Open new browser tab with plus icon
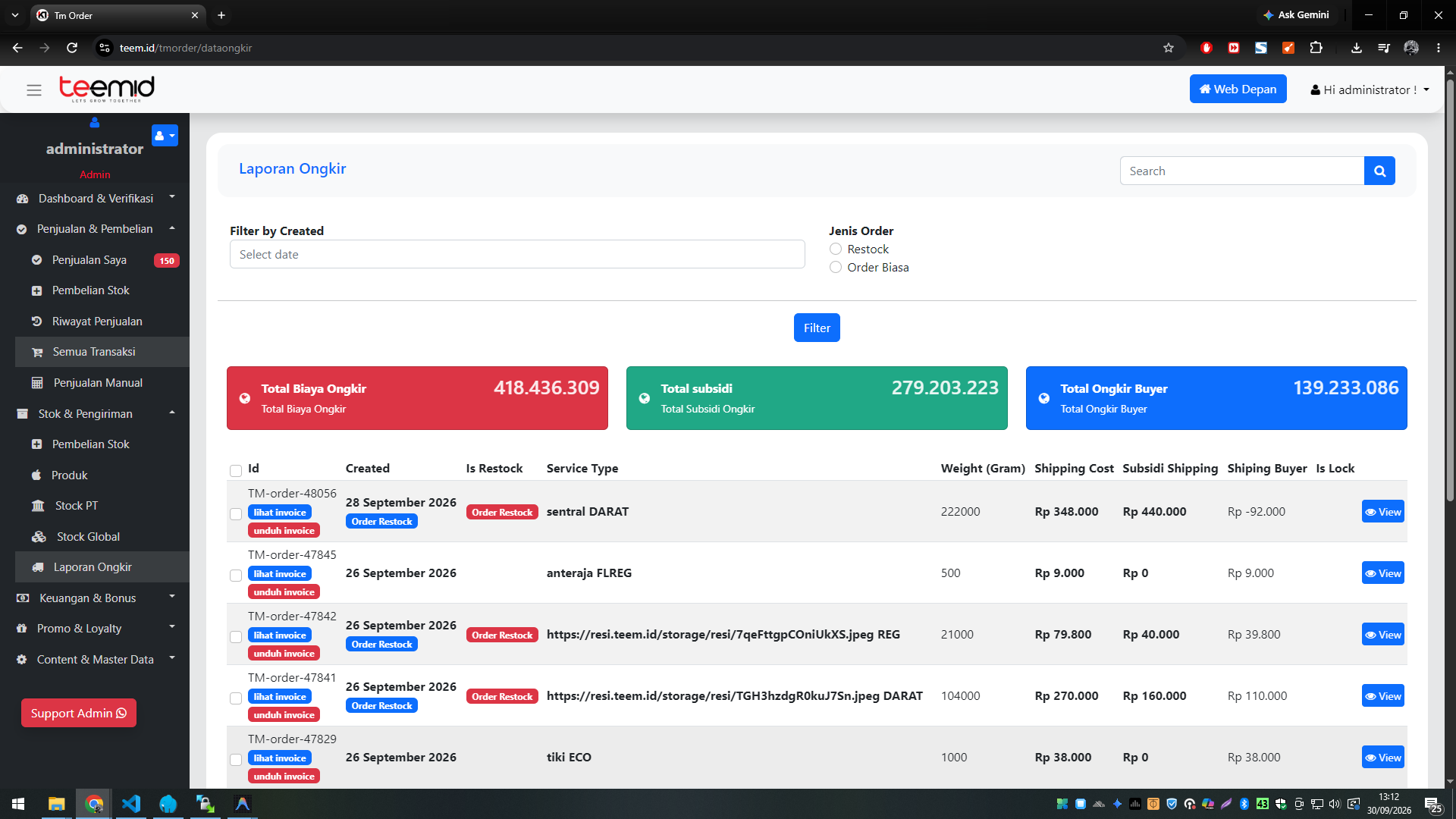Screen dimensions: 1456x819 click(x=221, y=15)
